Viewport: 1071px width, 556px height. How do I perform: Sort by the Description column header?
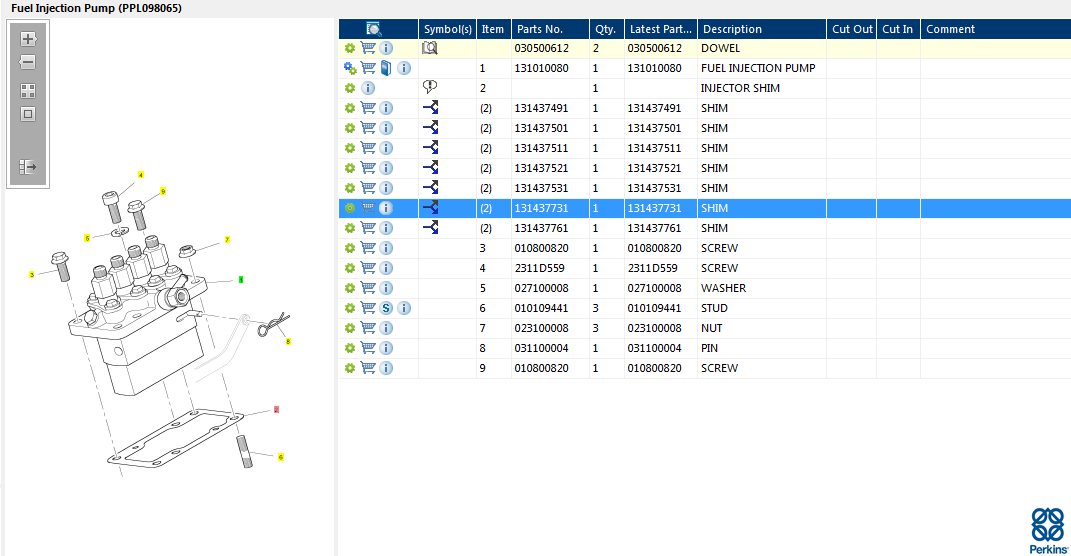click(x=732, y=29)
